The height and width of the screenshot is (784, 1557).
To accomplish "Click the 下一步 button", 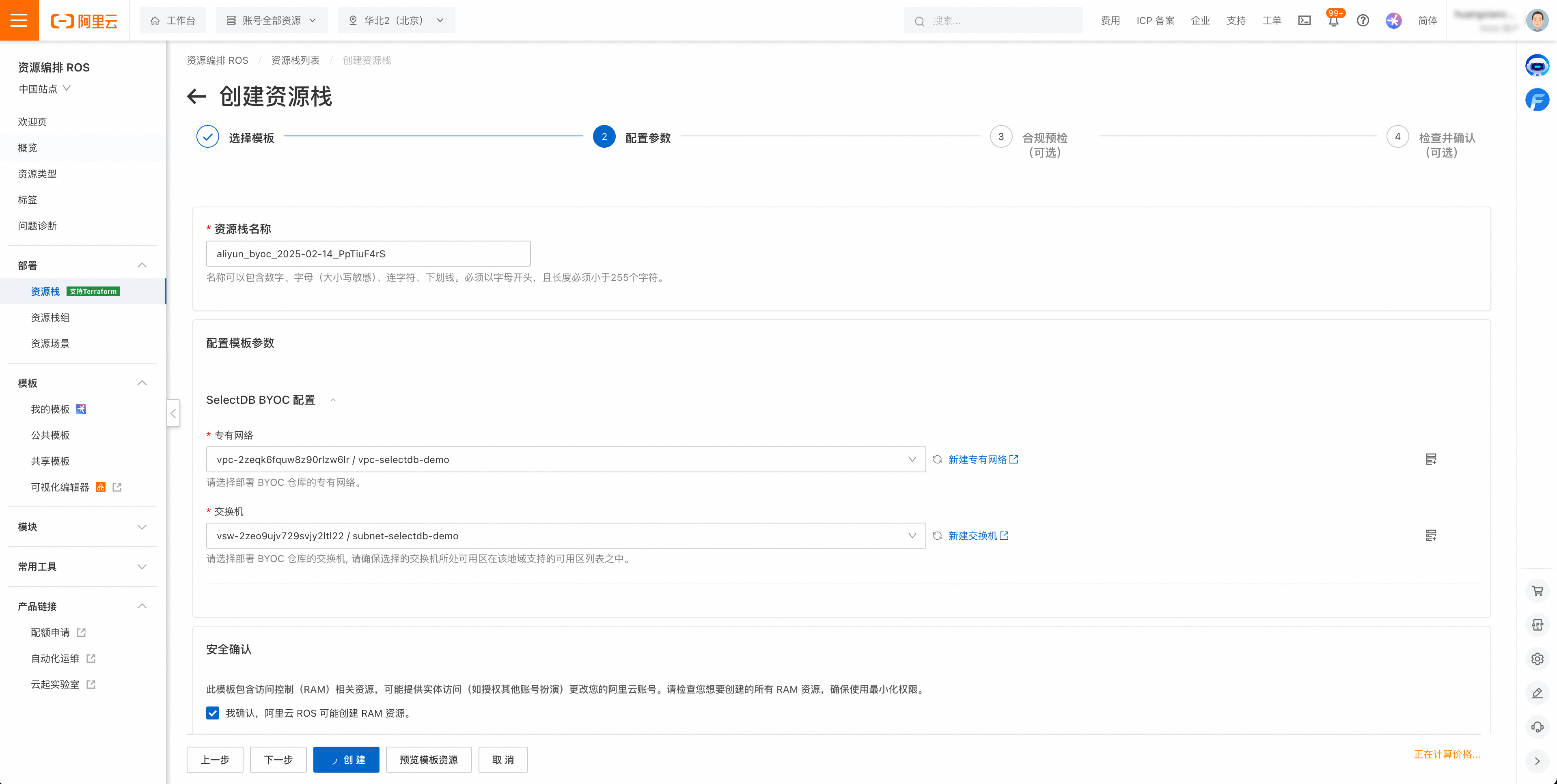I will click(278, 760).
